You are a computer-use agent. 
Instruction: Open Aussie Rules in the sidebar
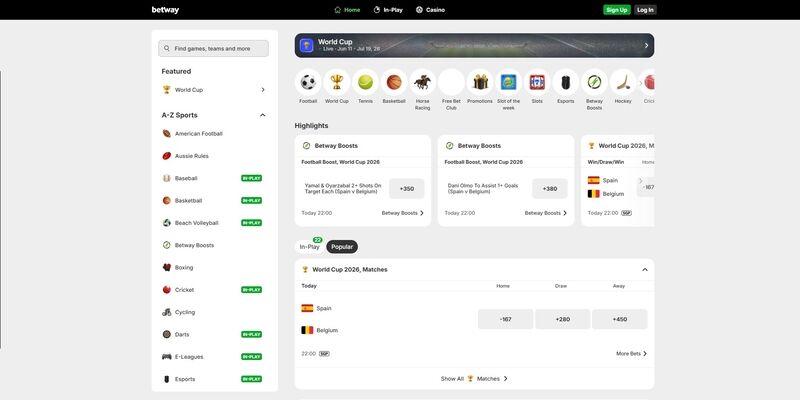tap(214, 156)
